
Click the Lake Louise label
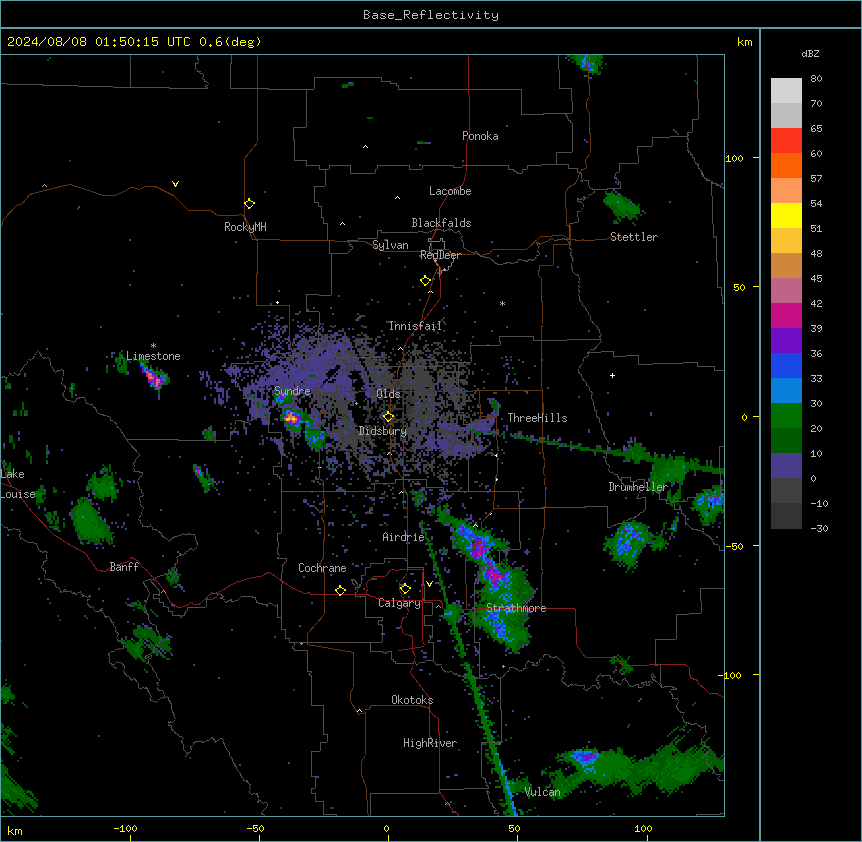[18, 484]
